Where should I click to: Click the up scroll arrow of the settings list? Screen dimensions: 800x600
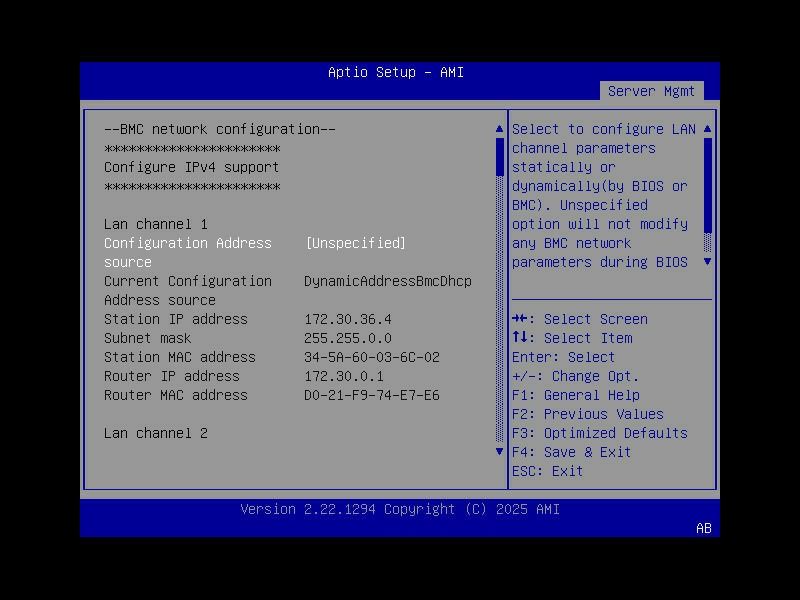pos(498,128)
